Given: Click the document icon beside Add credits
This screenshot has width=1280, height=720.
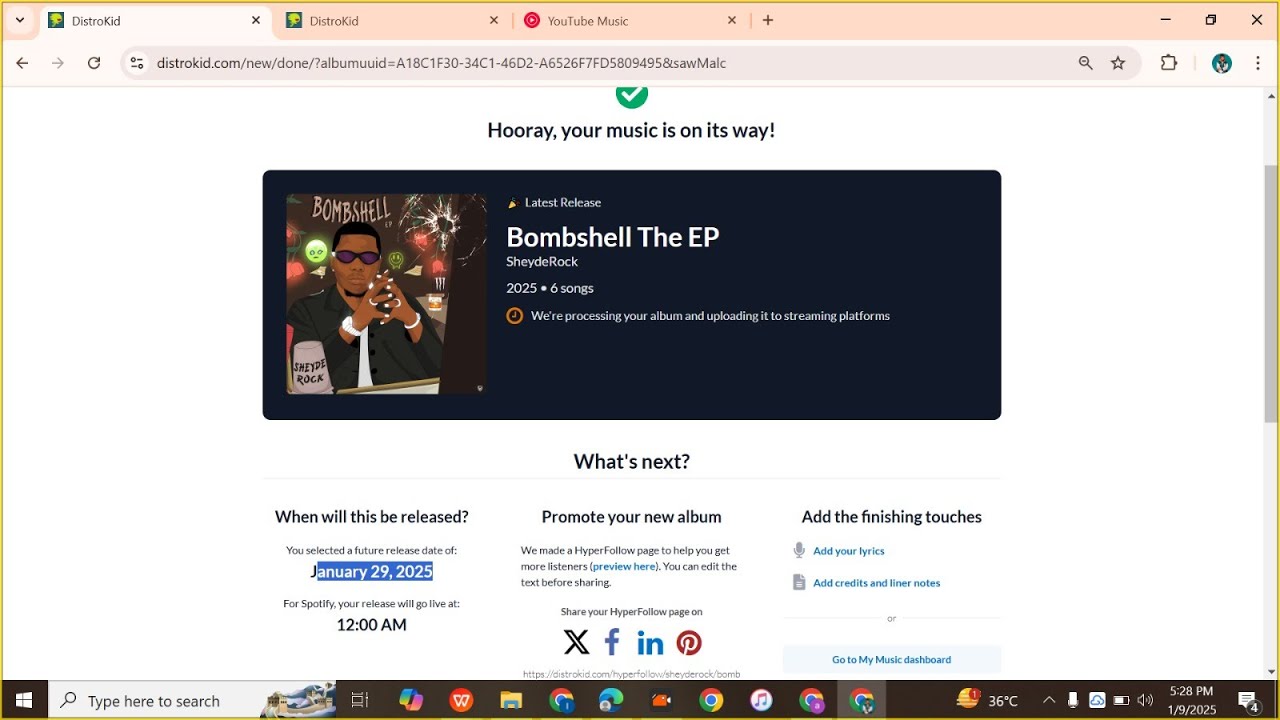Looking at the screenshot, I should coord(799,582).
